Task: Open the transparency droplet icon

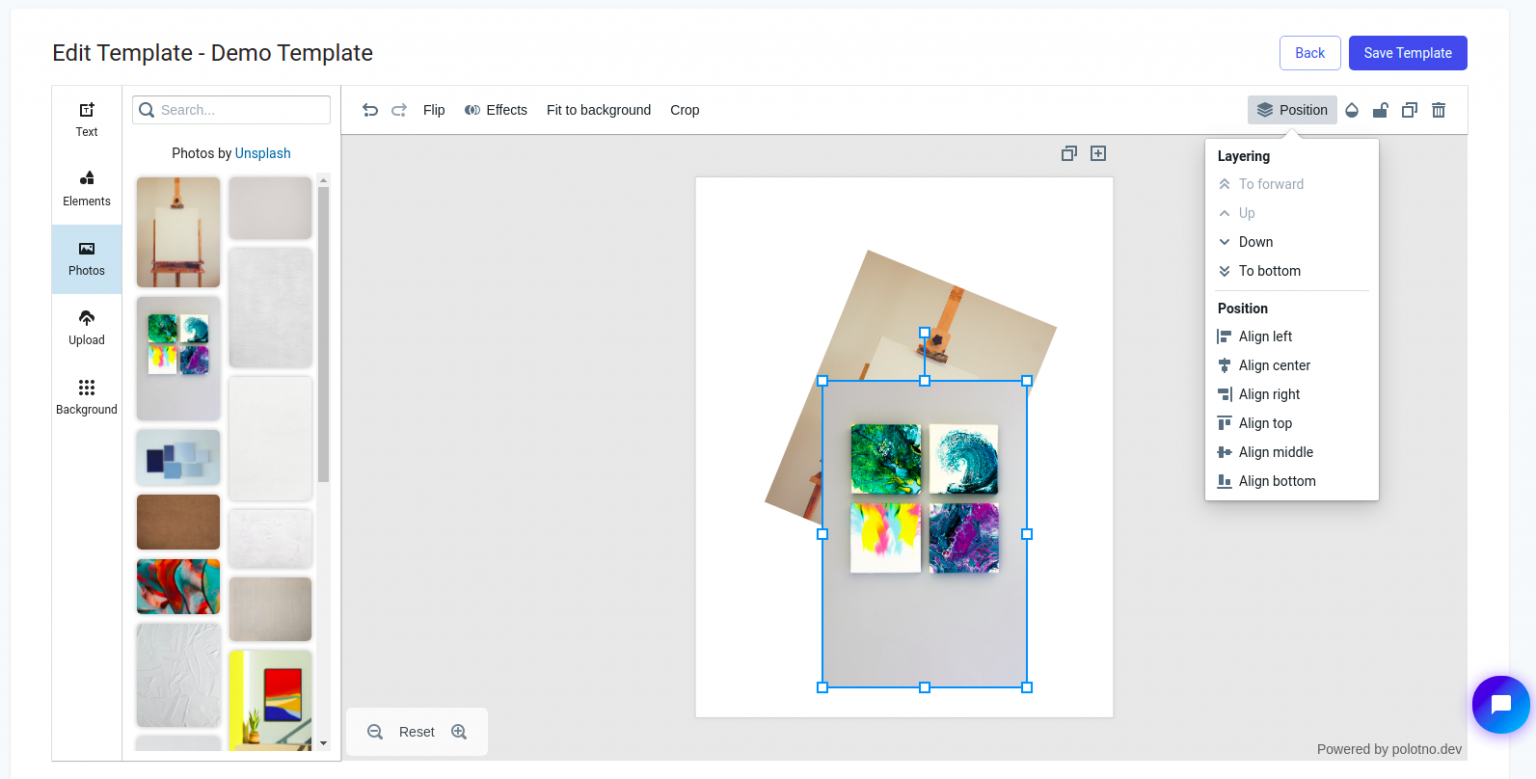Action: coord(1352,110)
